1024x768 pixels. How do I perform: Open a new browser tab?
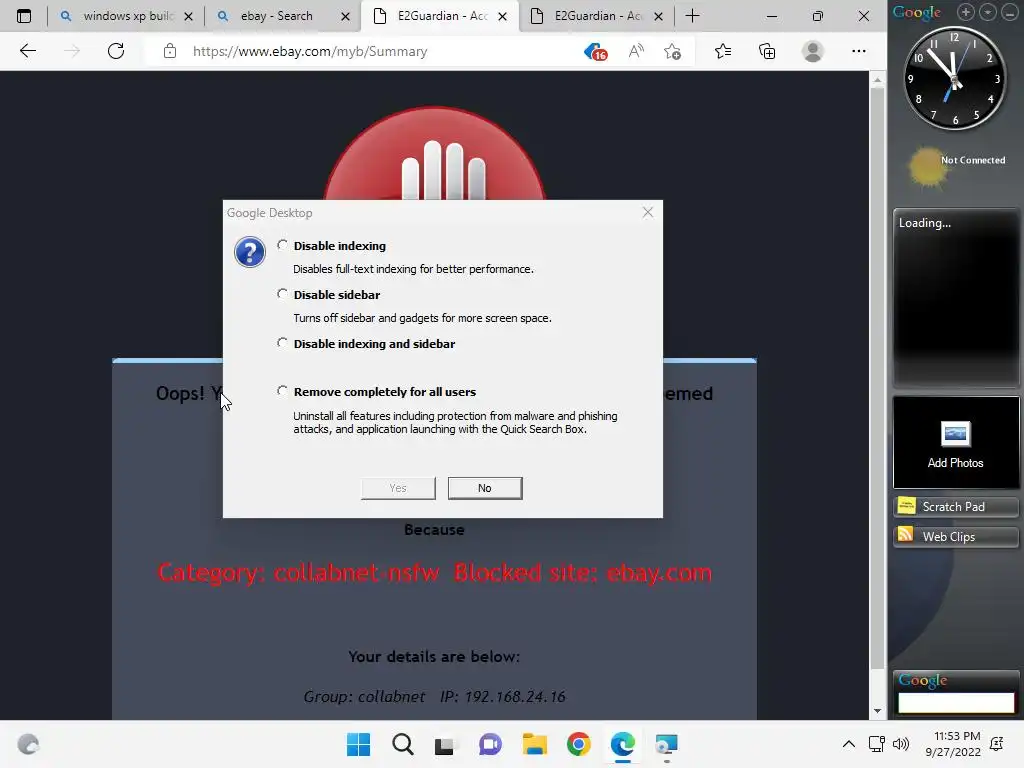692,16
